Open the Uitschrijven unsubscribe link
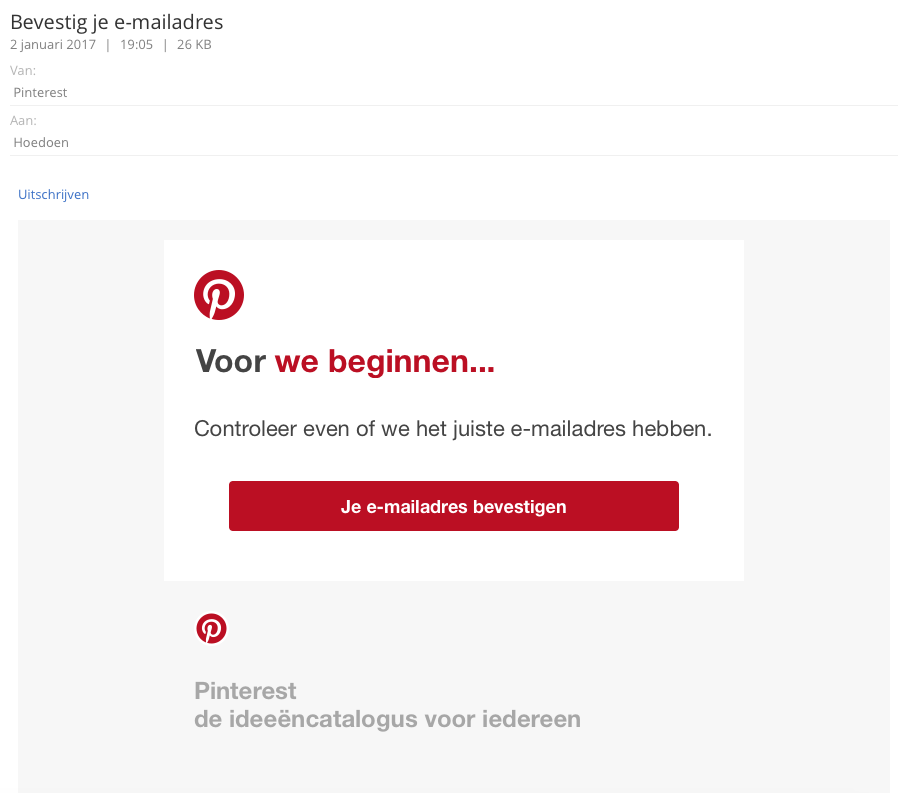Viewport: 910px width, 793px height. [53, 194]
